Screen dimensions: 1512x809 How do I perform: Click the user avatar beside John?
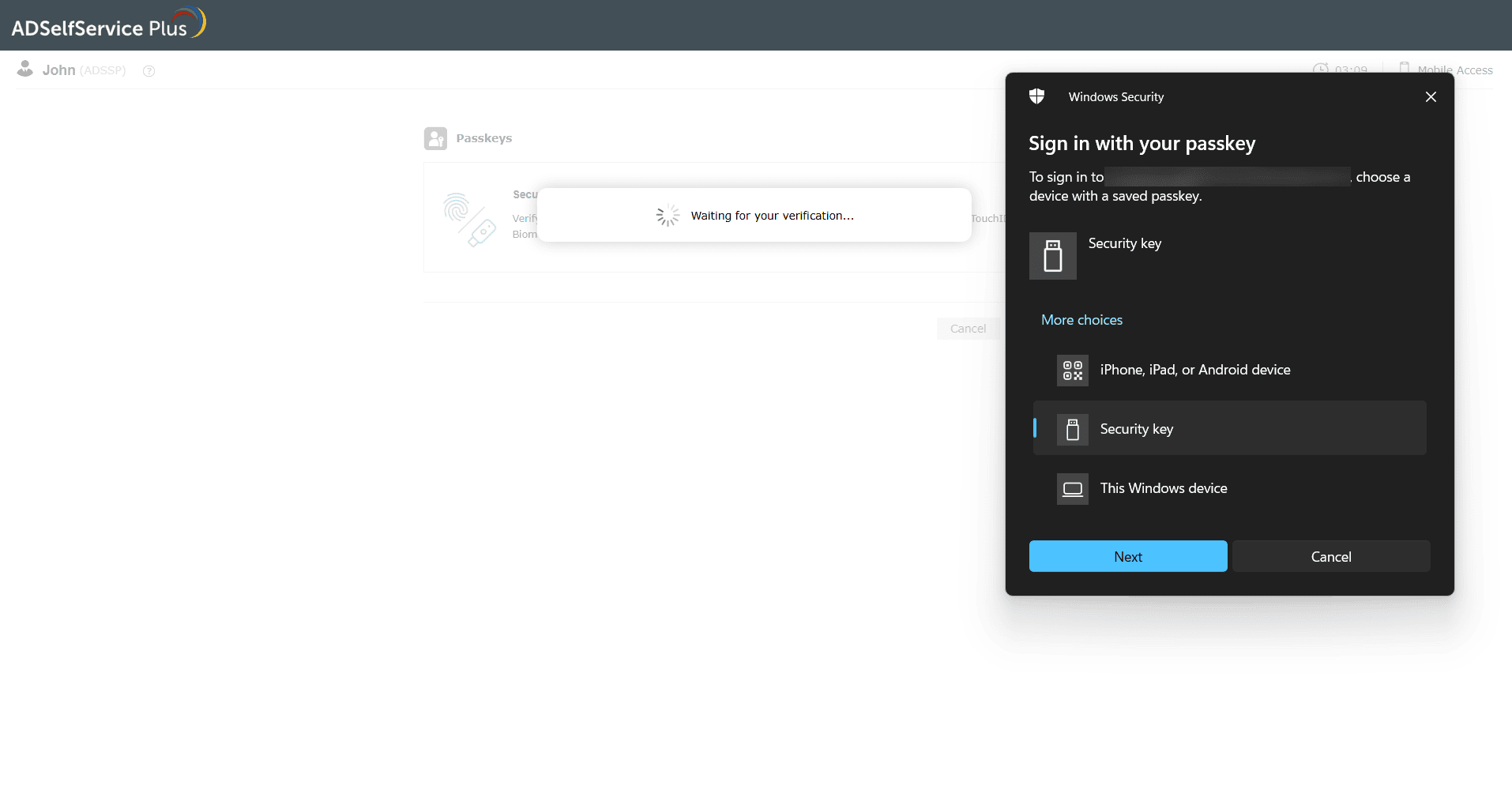[x=25, y=69]
